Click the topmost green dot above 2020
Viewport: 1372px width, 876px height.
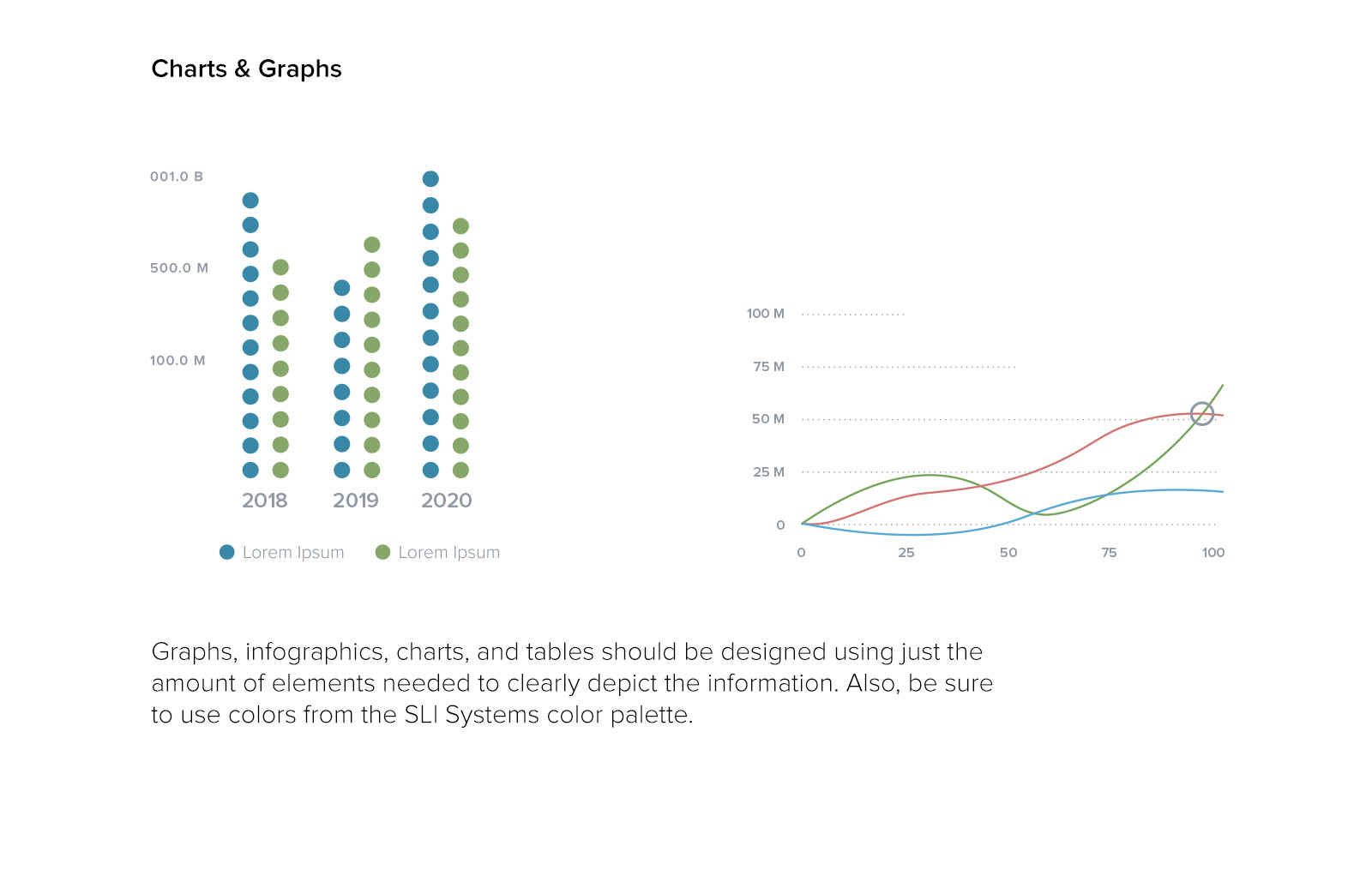(460, 226)
